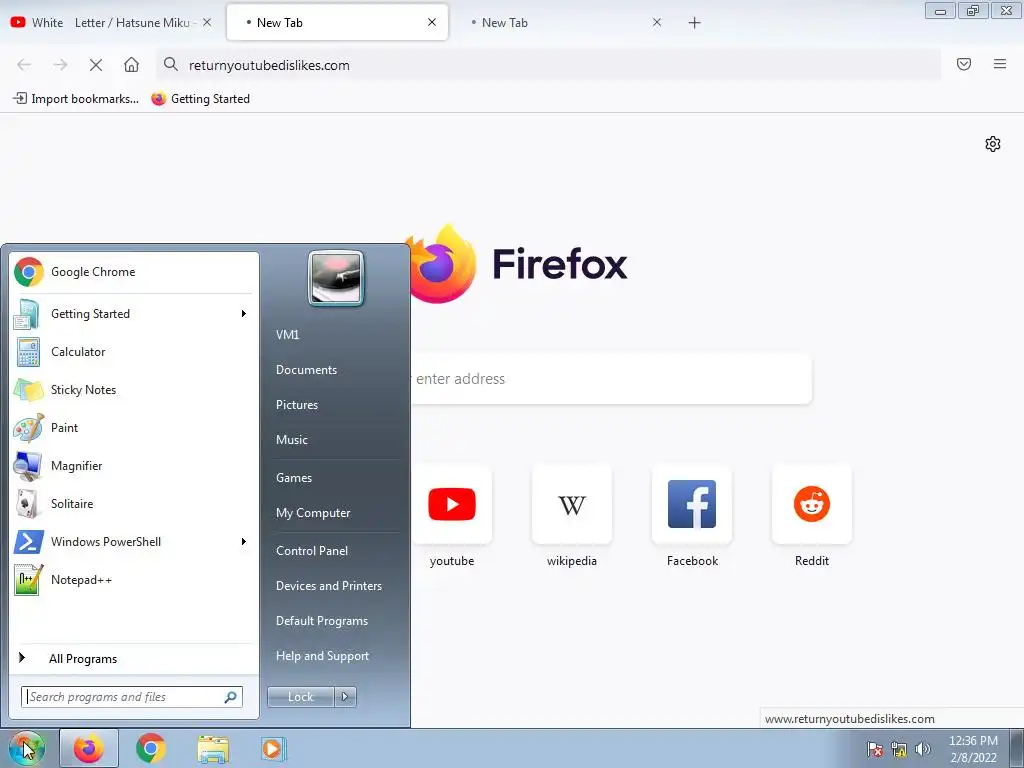
Task: Expand Getting Started submenu arrow
Action: coord(244,313)
